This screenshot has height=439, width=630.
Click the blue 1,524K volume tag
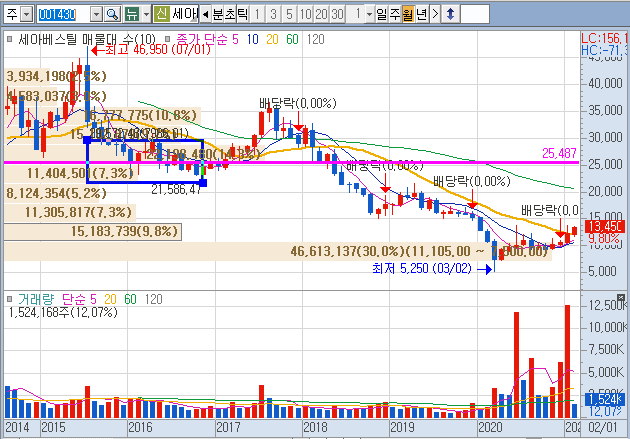point(605,399)
